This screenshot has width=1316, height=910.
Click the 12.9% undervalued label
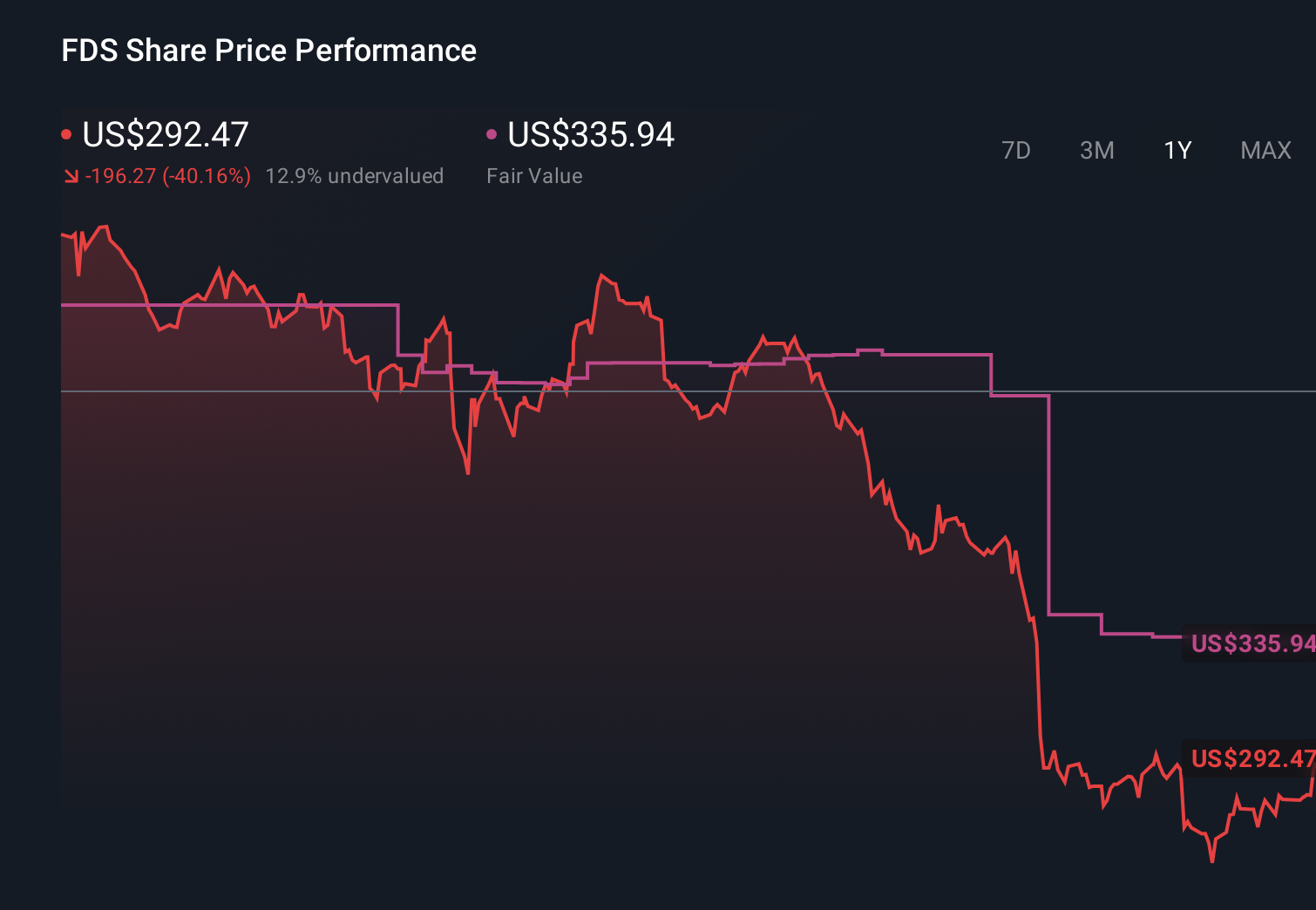click(355, 175)
